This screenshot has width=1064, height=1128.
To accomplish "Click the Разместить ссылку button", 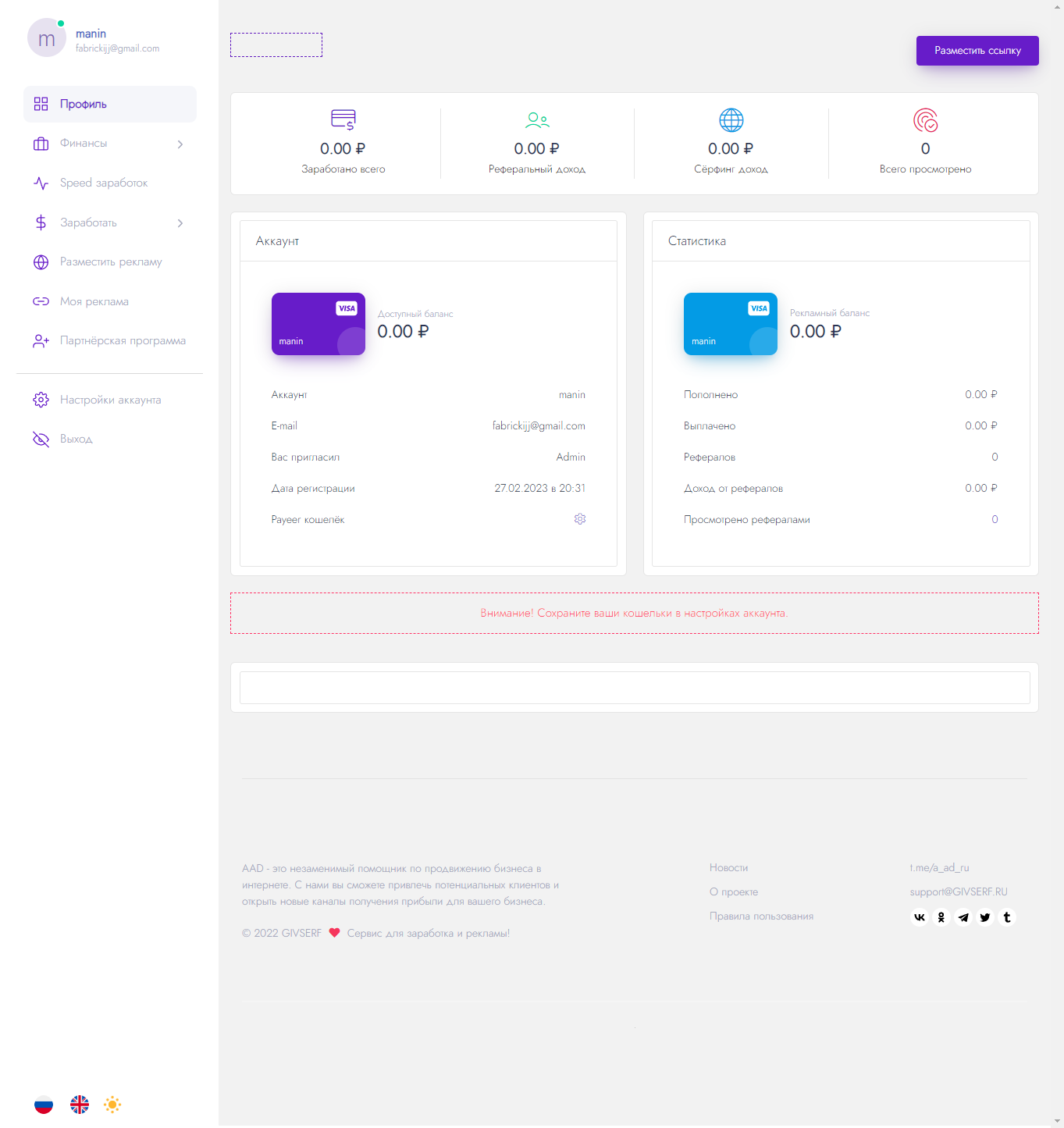I will click(977, 51).
